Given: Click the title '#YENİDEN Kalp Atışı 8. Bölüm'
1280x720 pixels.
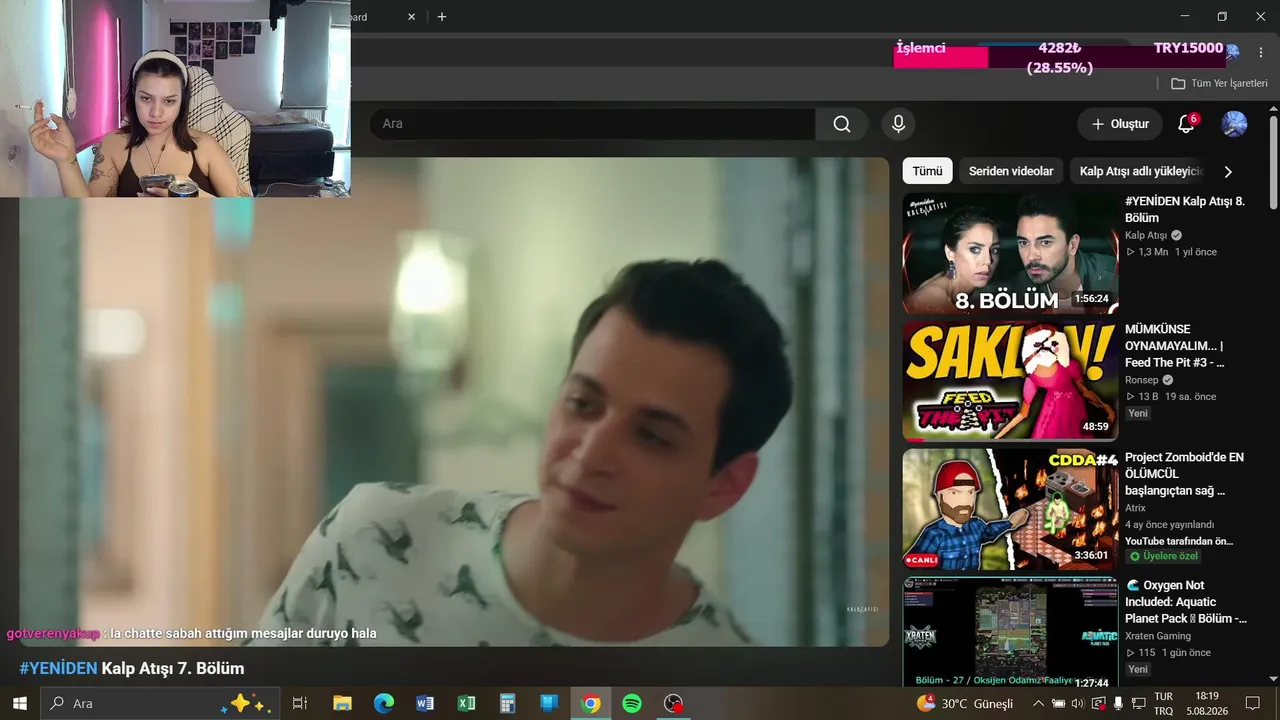Looking at the screenshot, I should pyautogui.click(x=1185, y=209).
